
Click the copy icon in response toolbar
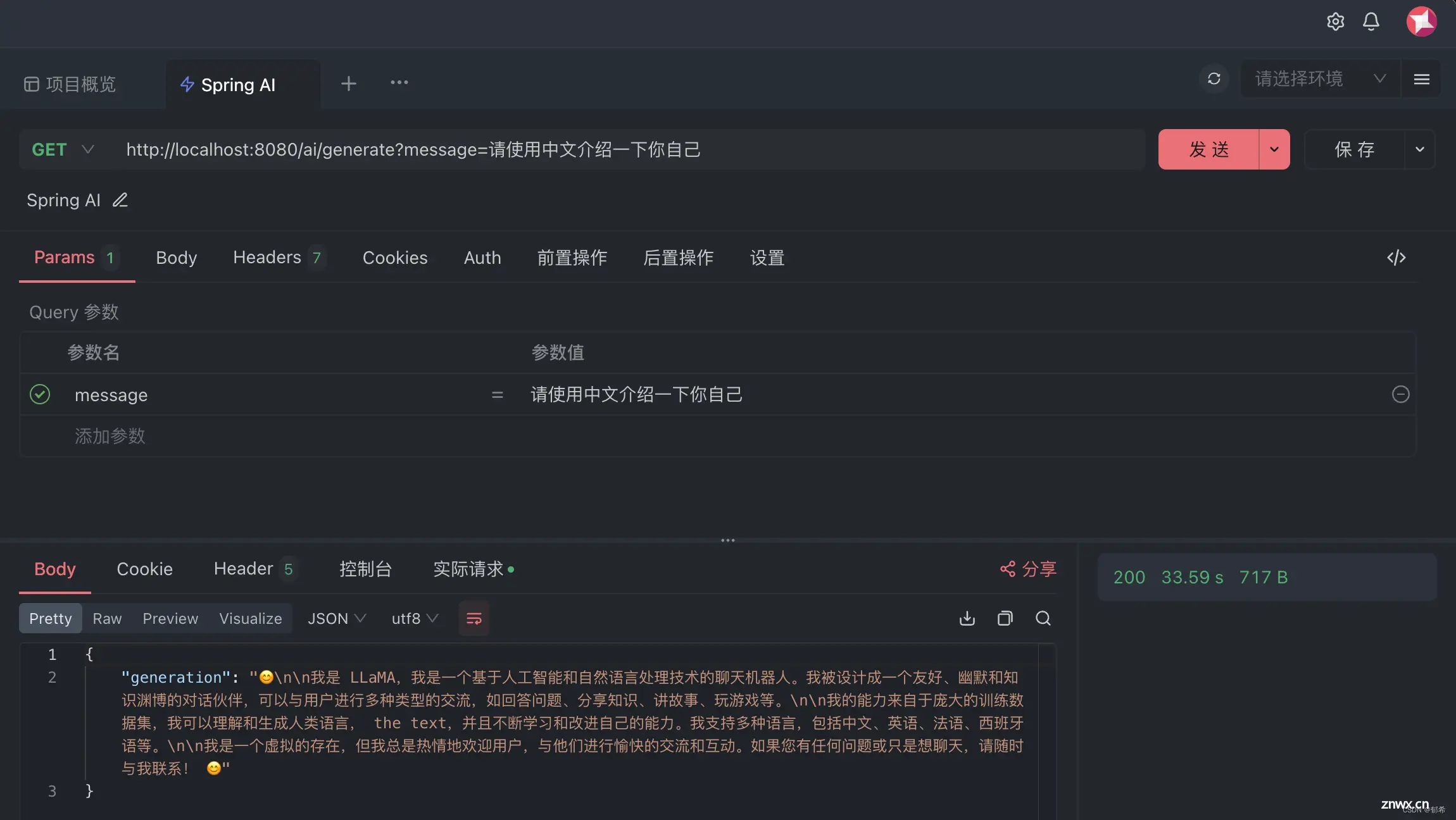(1004, 618)
